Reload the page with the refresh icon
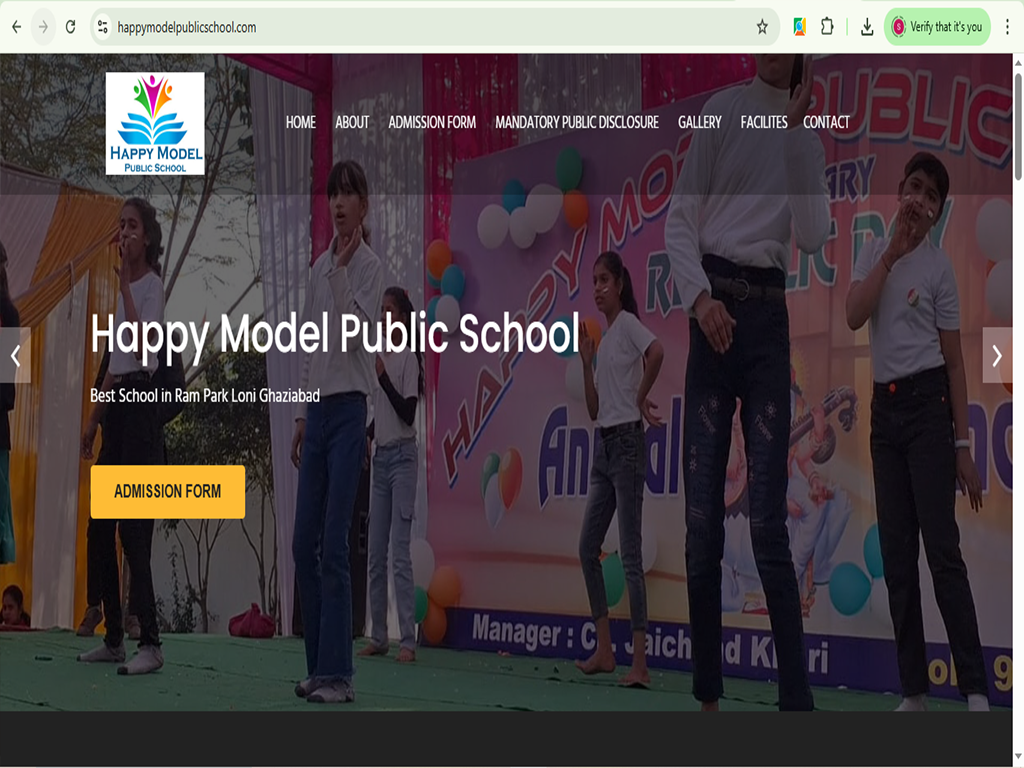The height and width of the screenshot is (768, 1024). point(70,27)
